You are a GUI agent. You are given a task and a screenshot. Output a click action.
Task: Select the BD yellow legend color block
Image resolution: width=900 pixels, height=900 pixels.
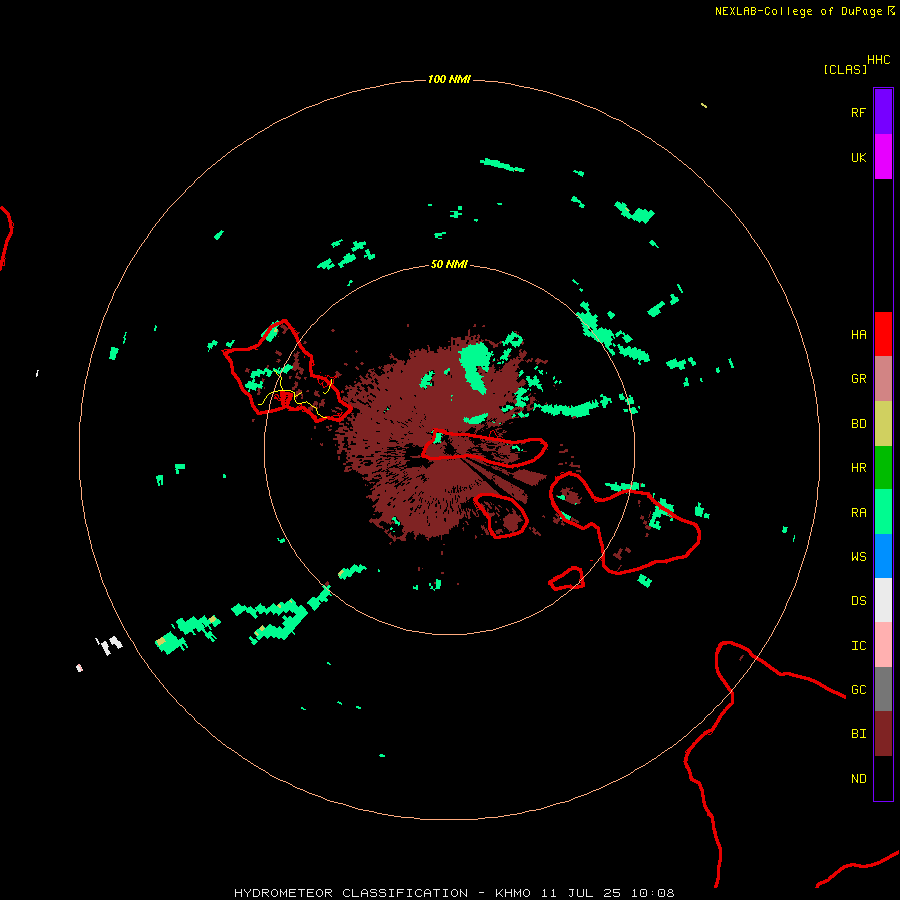pyautogui.click(x=883, y=424)
